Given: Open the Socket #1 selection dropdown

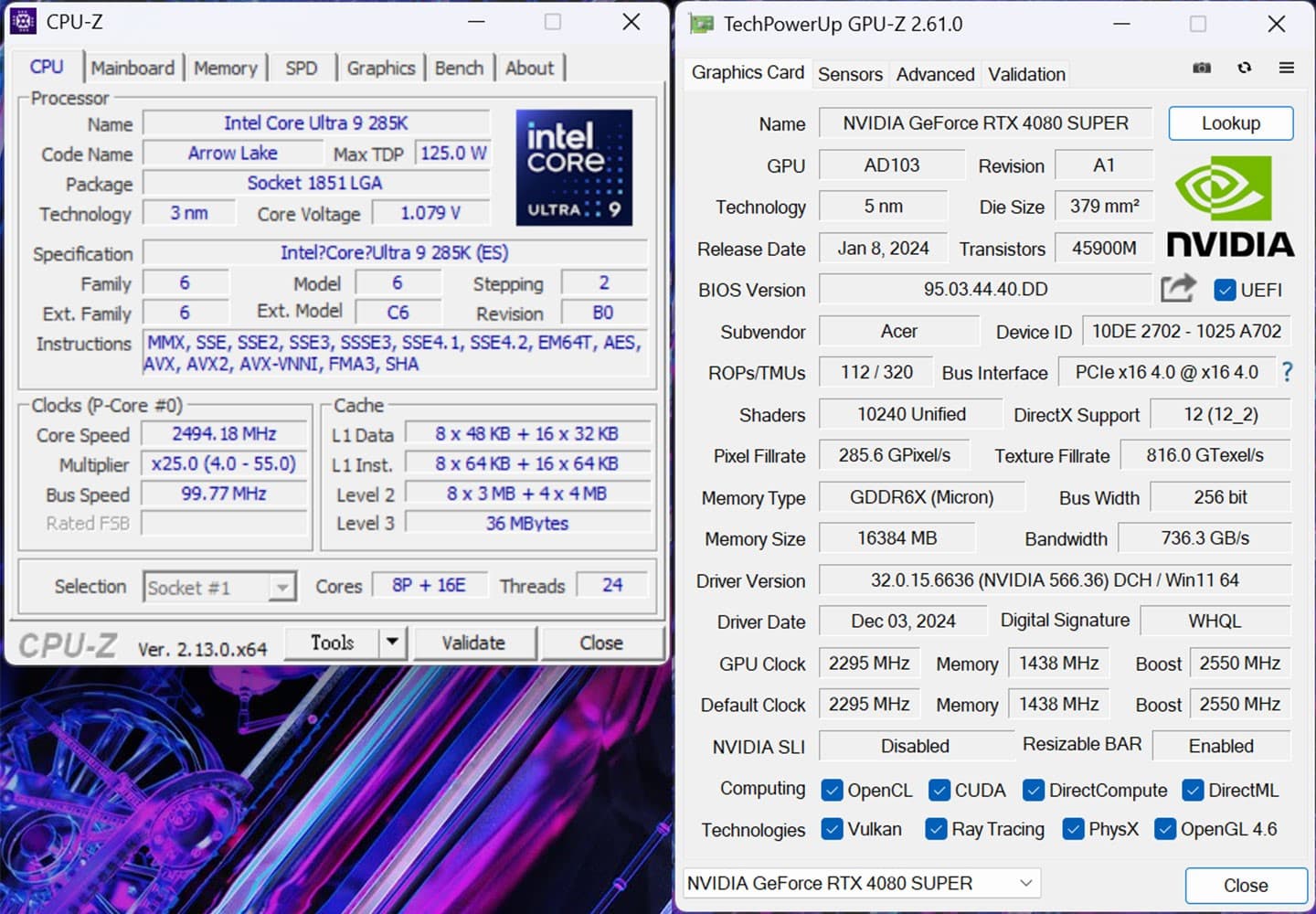Looking at the screenshot, I should [282, 587].
